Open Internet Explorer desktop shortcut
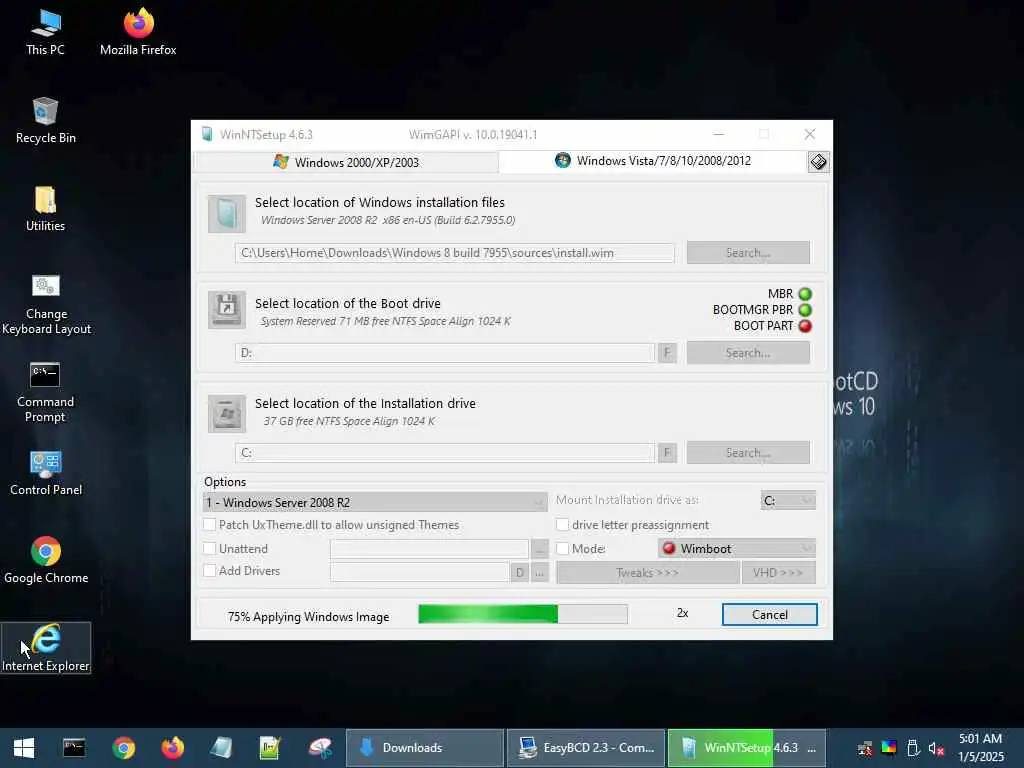Viewport: 1024px width, 768px height. 46,648
